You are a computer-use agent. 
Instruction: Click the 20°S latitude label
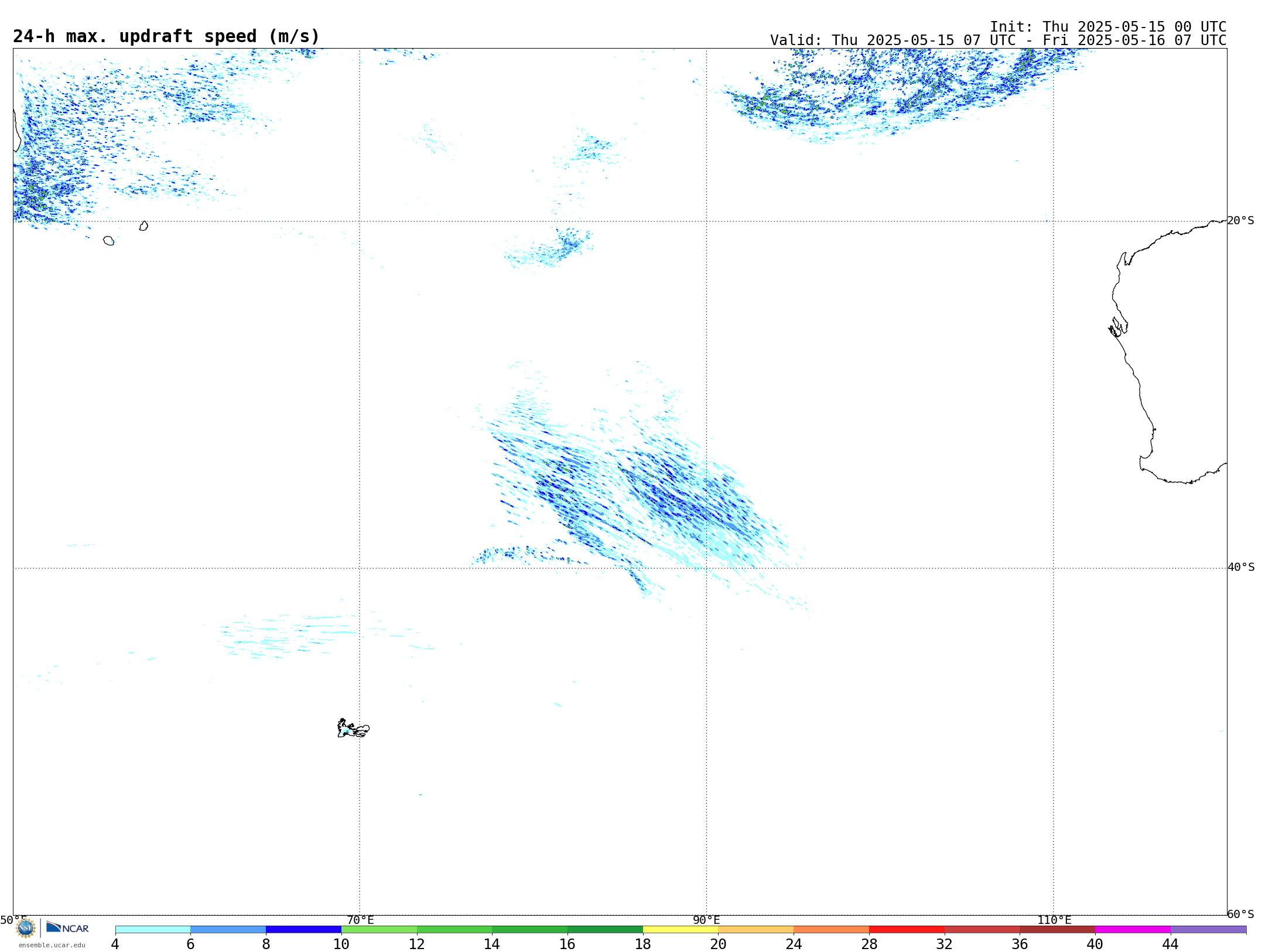click(1241, 221)
